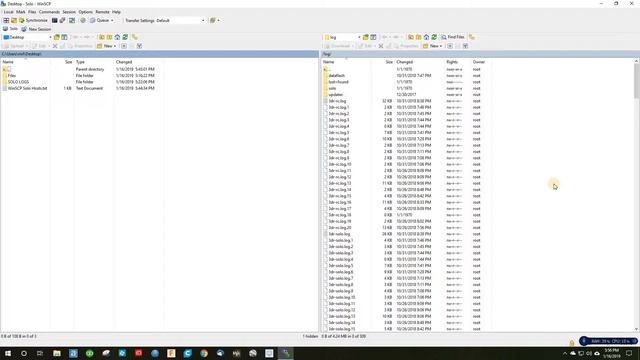Open Task View on the taskbar

[x=40, y=353]
